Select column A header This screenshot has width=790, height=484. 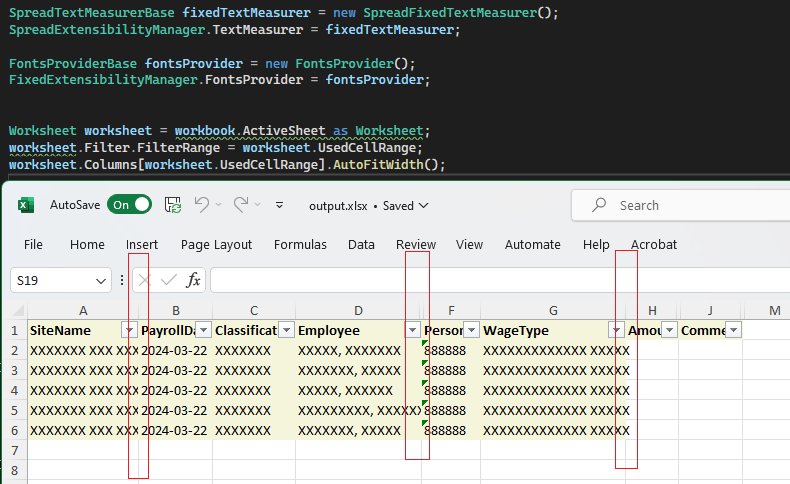point(83,311)
